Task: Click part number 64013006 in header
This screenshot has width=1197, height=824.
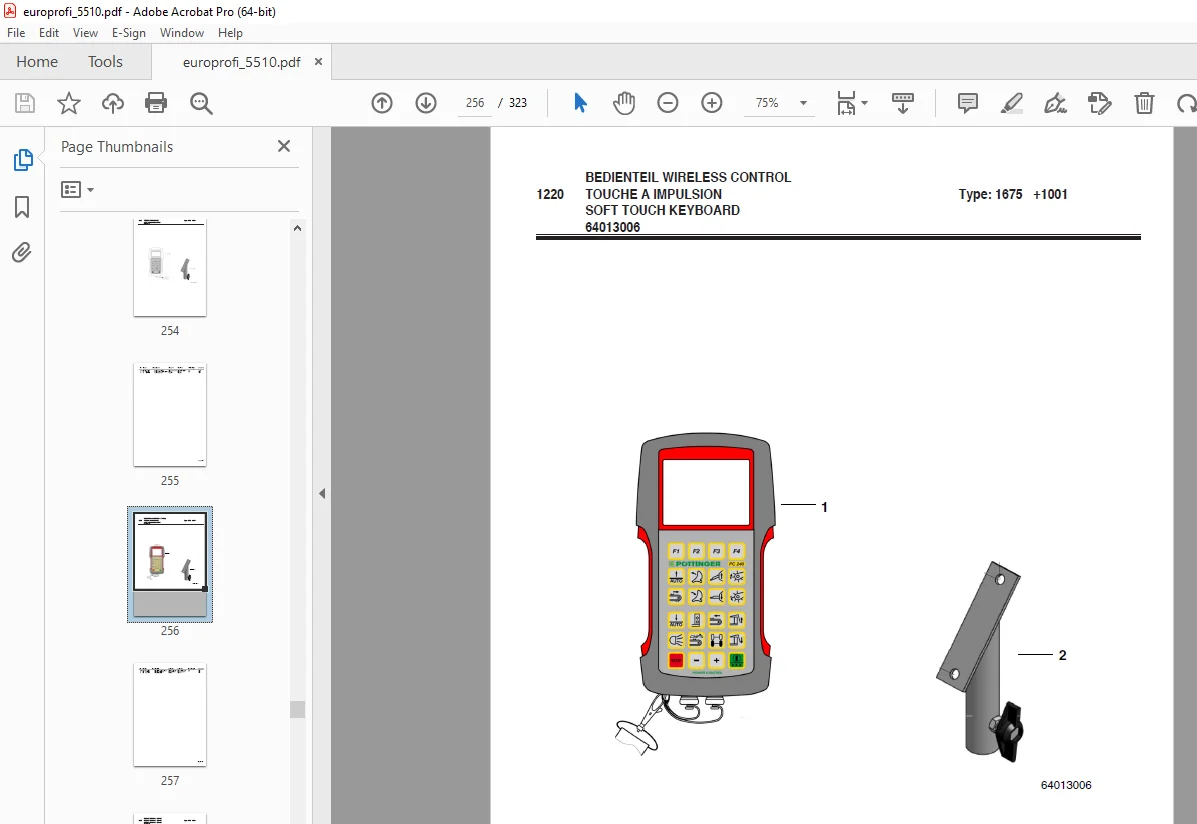Action: click(613, 228)
